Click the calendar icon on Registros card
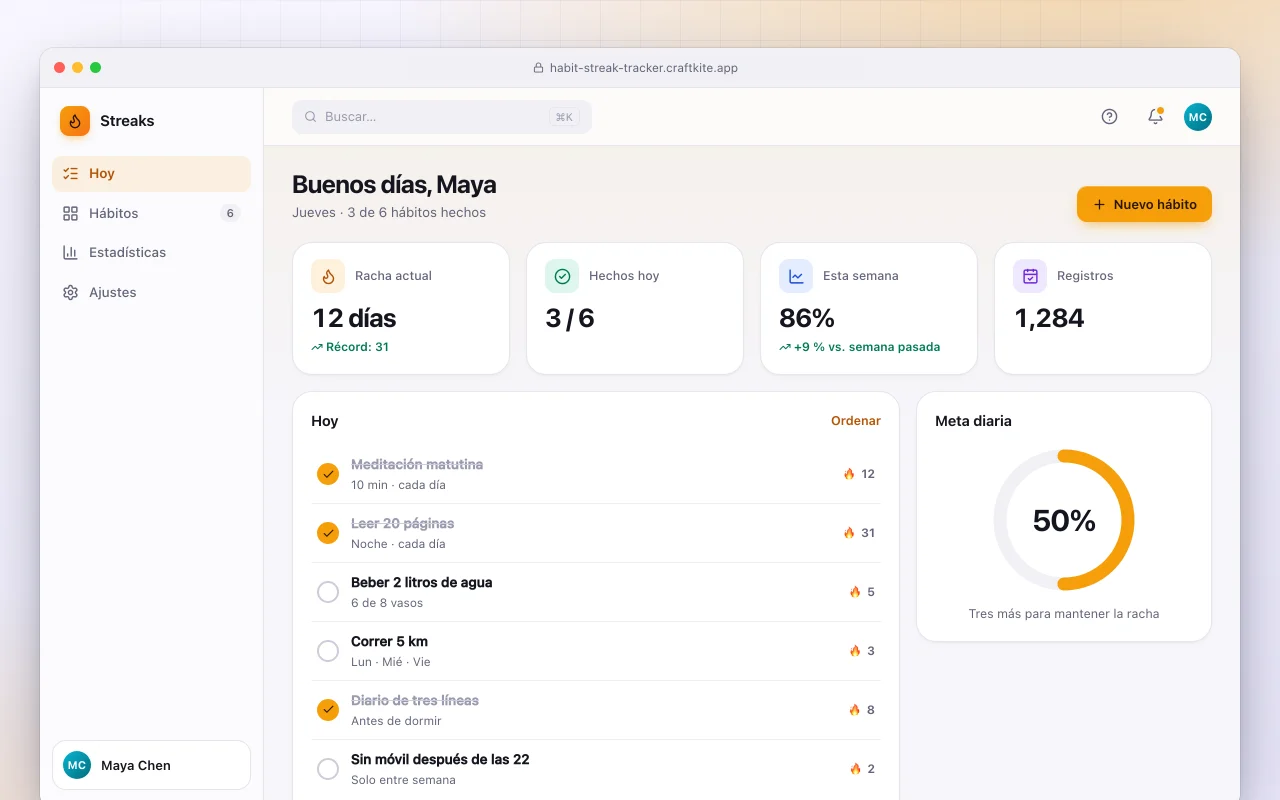This screenshot has width=1280, height=800. point(1030,276)
